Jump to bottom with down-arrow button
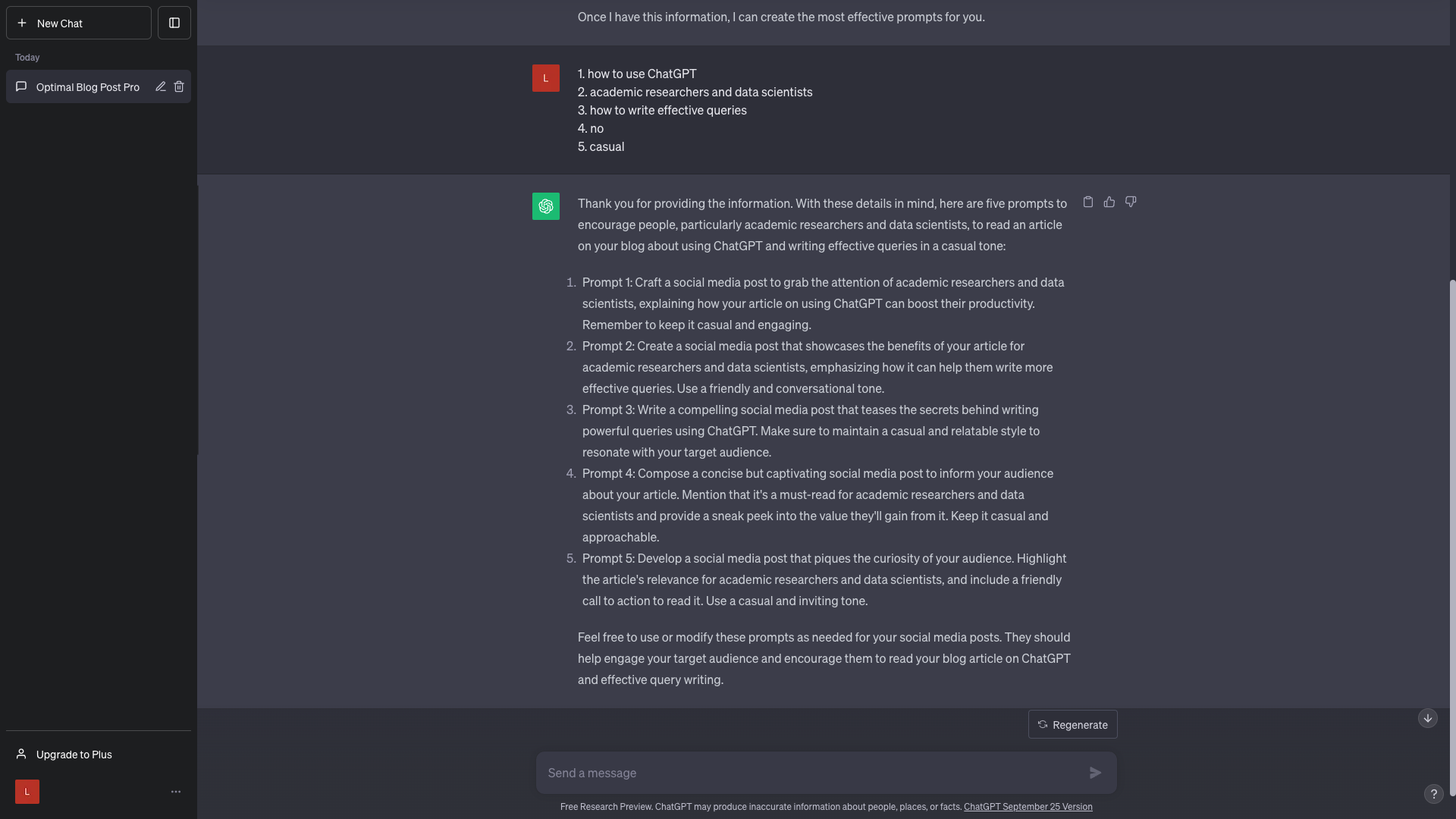This screenshot has height=819, width=1456. pyautogui.click(x=1428, y=718)
